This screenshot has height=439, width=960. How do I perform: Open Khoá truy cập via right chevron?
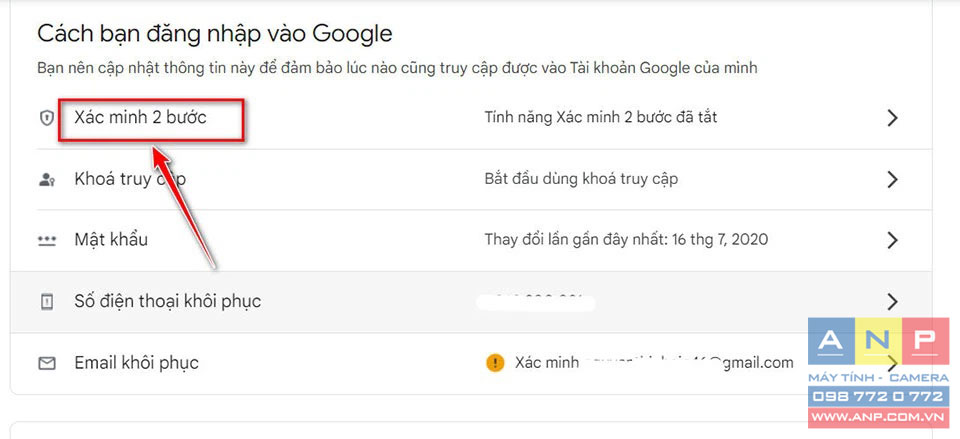point(892,179)
